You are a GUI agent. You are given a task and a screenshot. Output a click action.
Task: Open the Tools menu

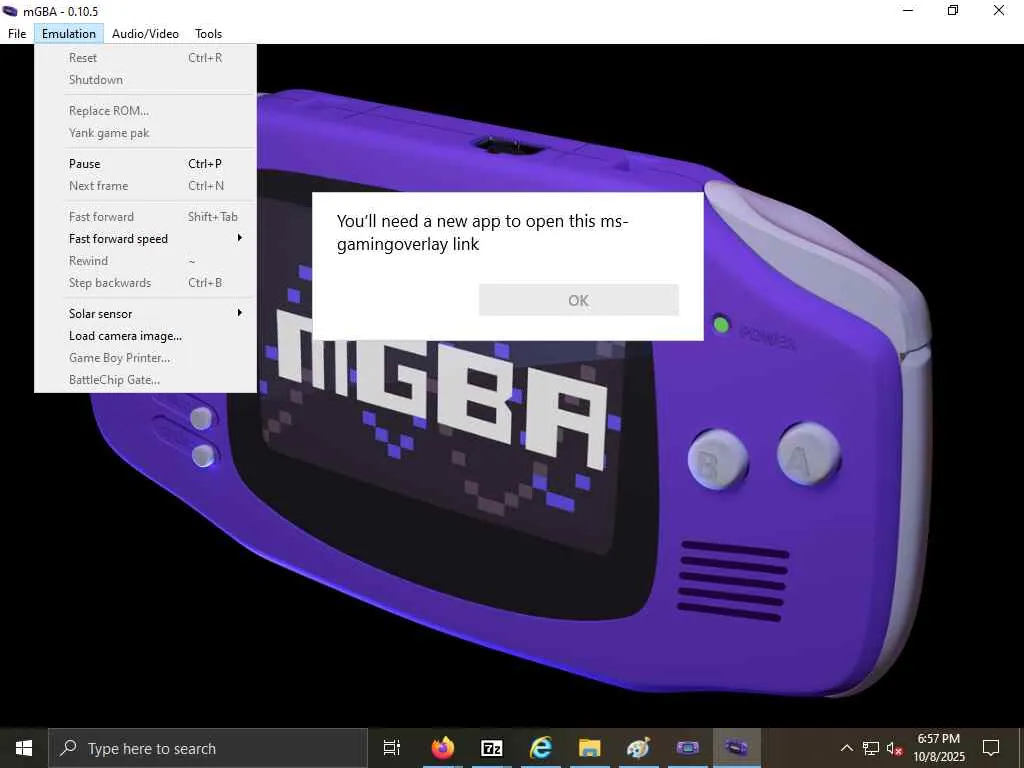[x=208, y=33]
